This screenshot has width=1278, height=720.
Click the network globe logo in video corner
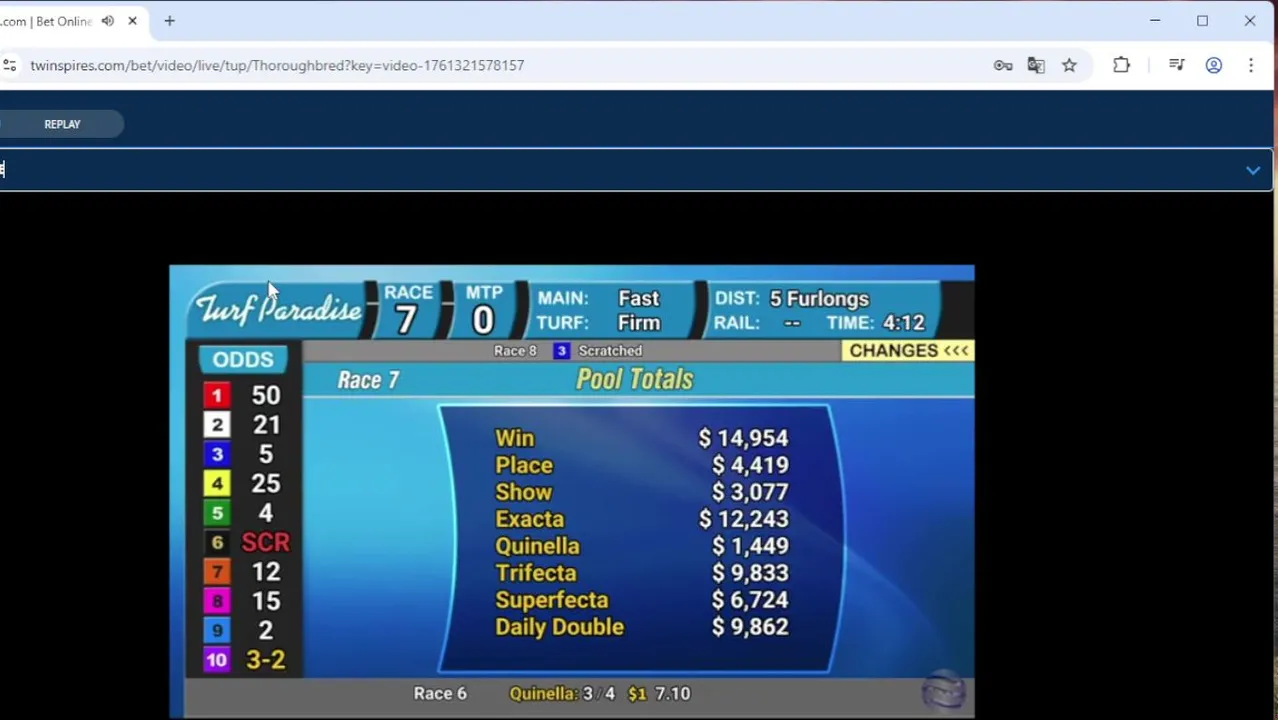click(x=943, y=689)
